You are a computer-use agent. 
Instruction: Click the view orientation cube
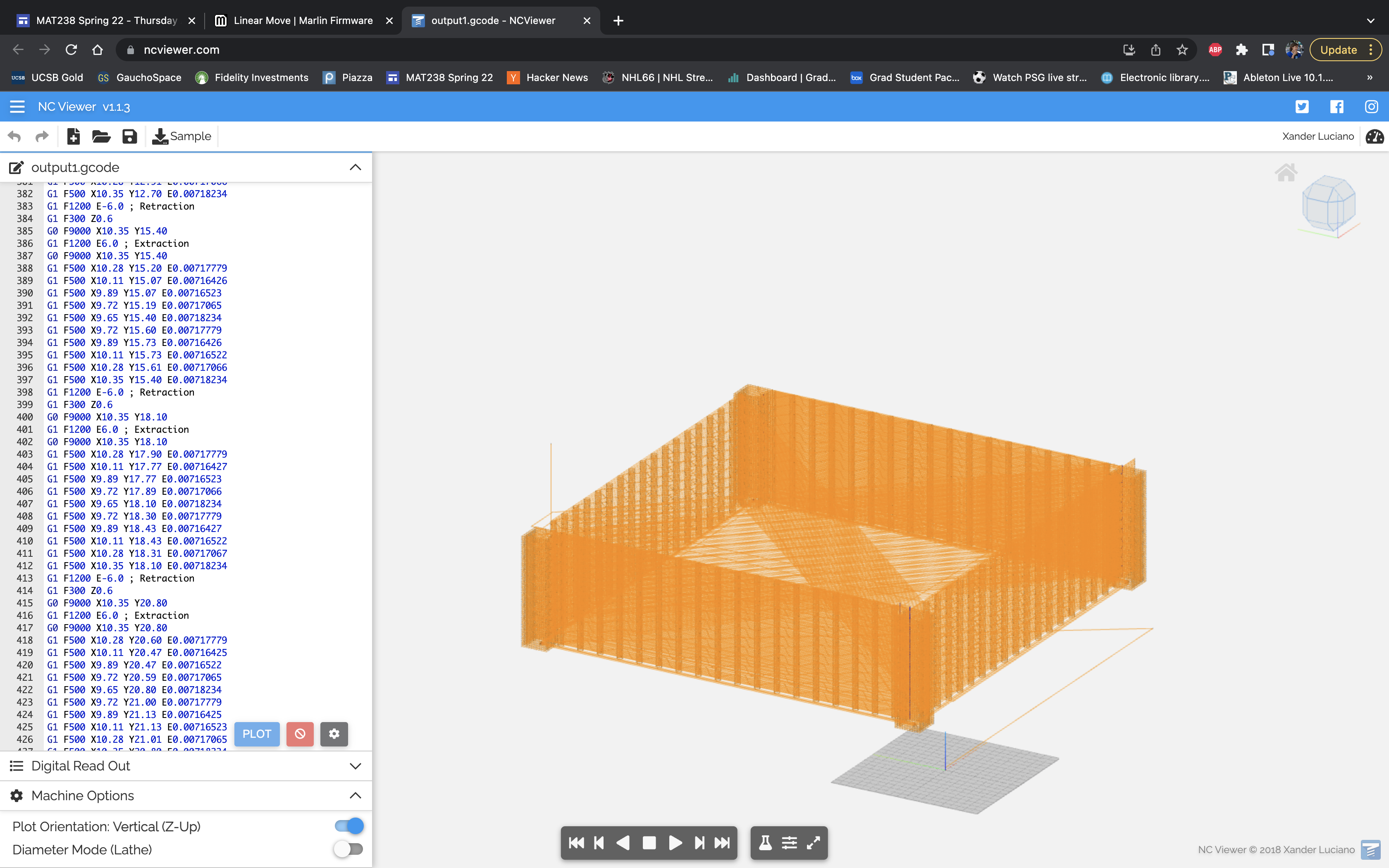[1329, 204]
